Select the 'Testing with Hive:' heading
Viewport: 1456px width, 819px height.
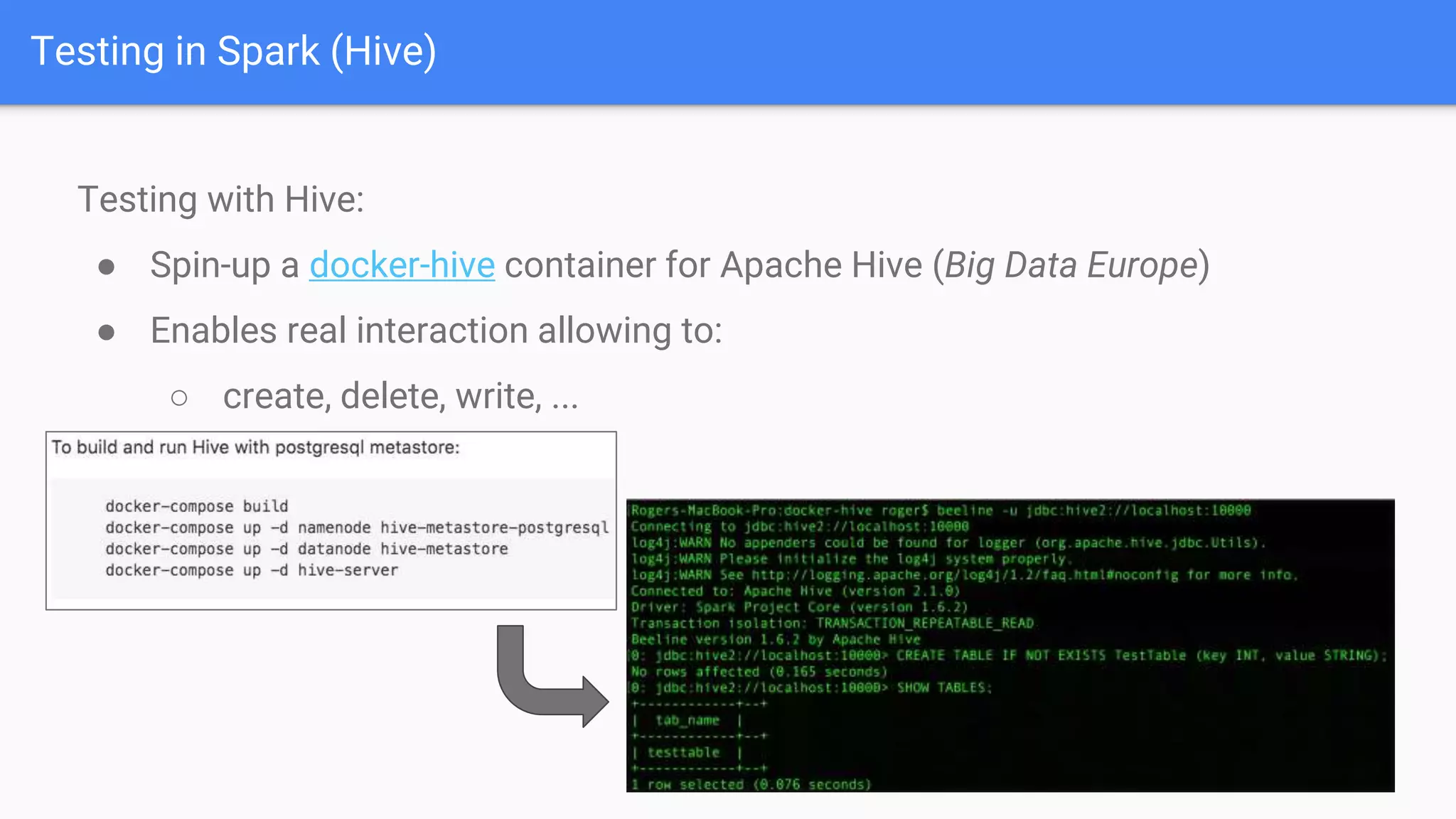[x=221, y=199]
